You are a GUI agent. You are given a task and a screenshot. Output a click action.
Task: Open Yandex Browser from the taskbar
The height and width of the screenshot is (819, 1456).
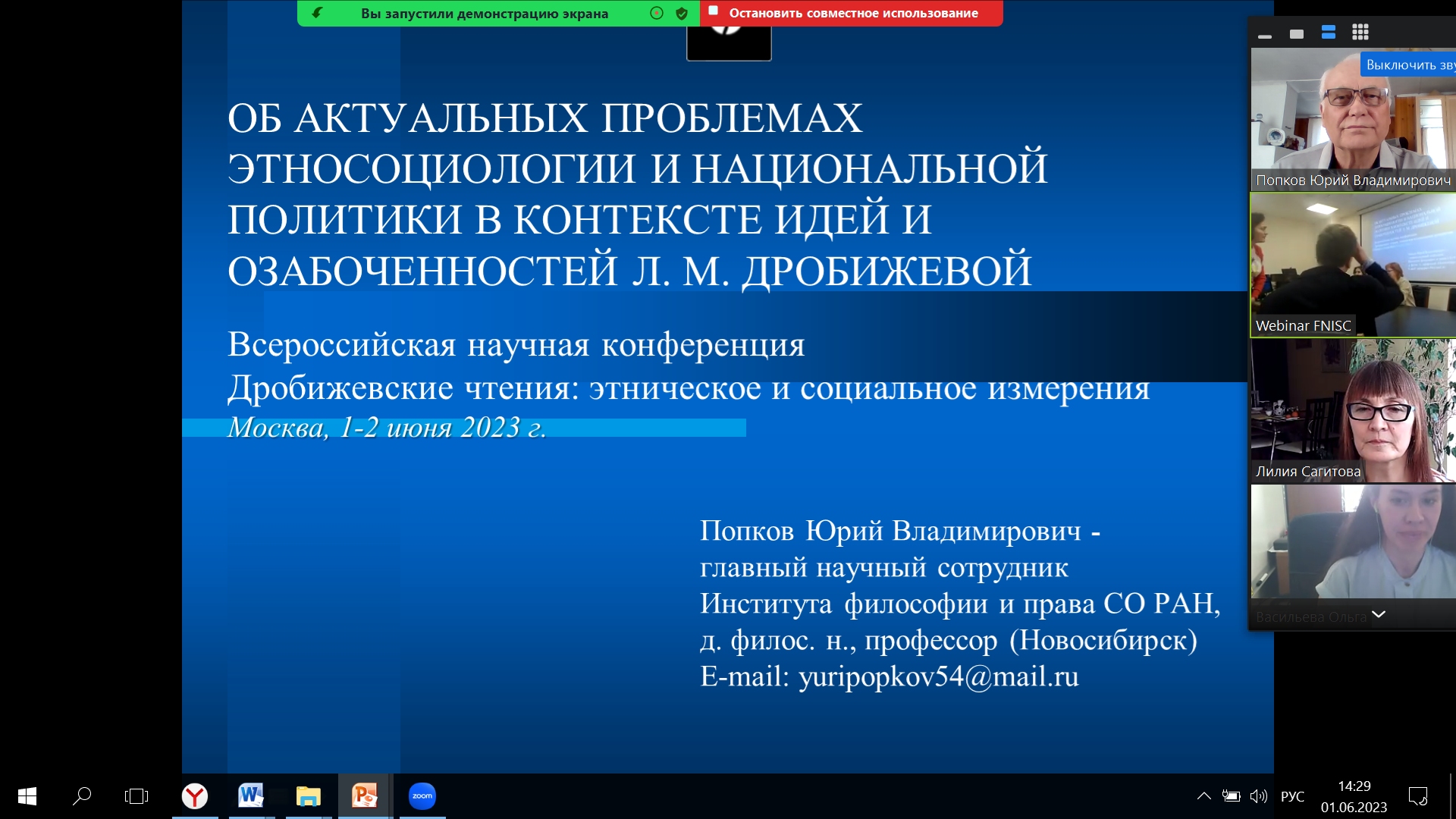[x=195, y=795]
